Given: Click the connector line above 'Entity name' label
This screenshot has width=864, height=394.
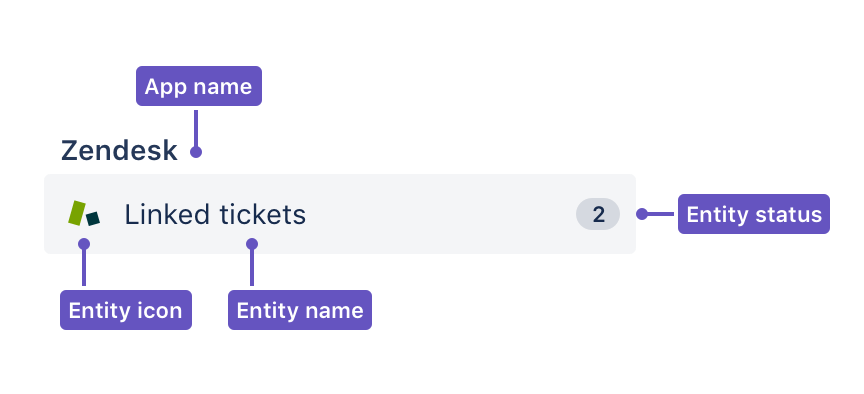Looking at the screenshot, I should pyautogui.click(x=252, y=268).
